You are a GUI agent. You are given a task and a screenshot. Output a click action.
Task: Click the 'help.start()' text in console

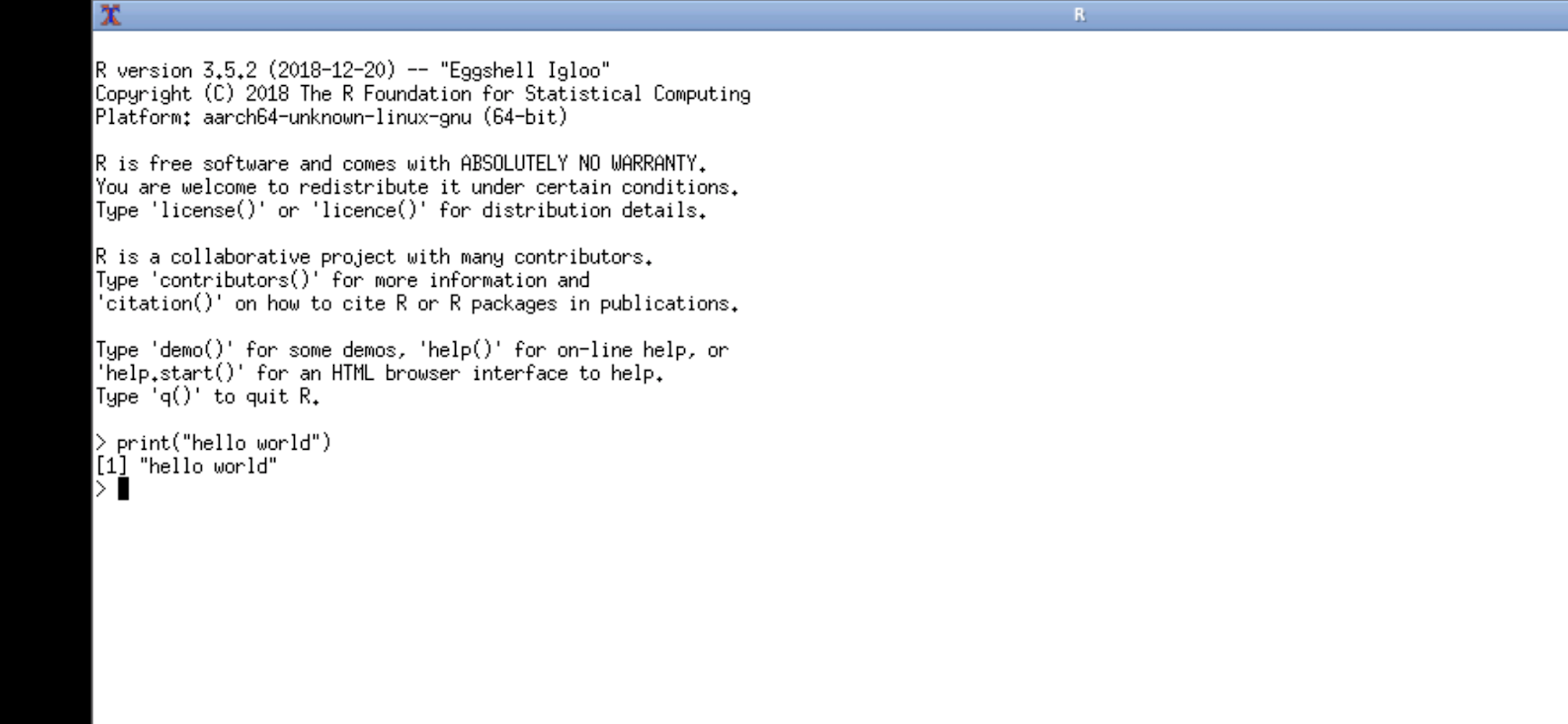(x=170, y=374)
